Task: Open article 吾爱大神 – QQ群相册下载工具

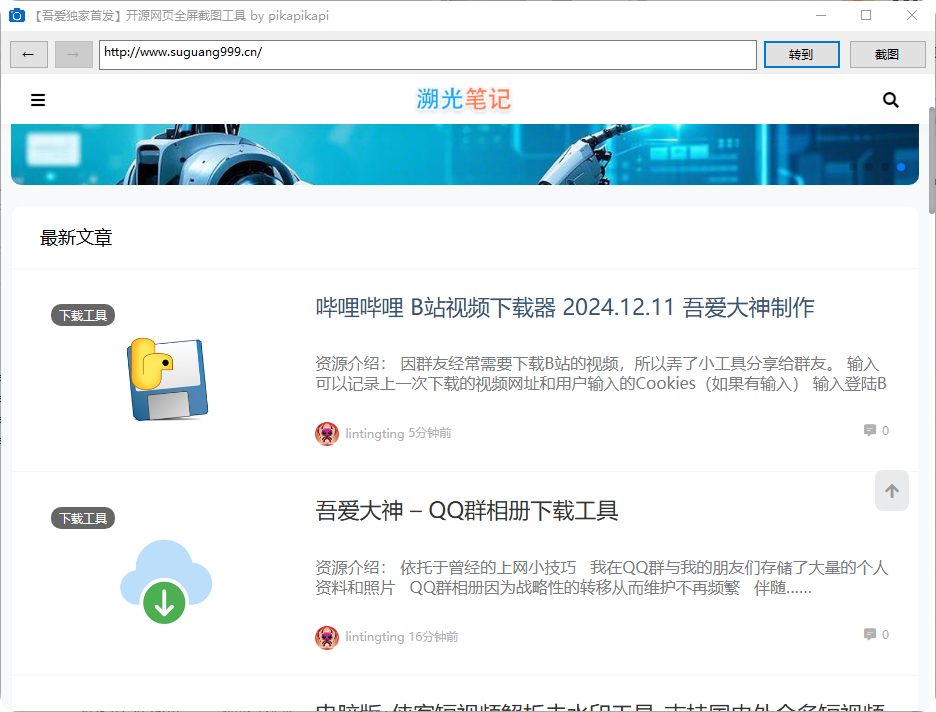Action: 467,511
